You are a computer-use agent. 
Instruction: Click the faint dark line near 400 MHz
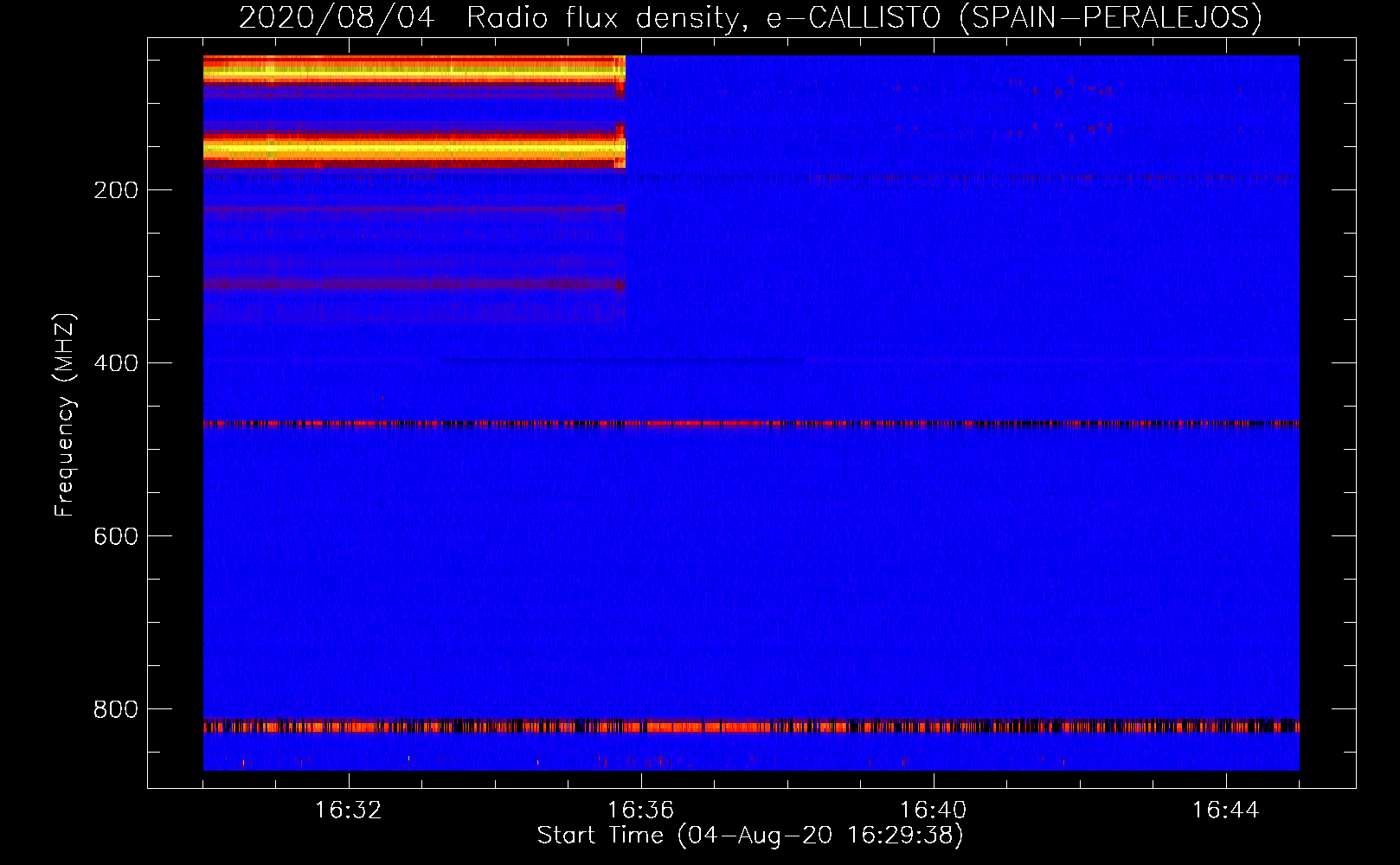623,361
